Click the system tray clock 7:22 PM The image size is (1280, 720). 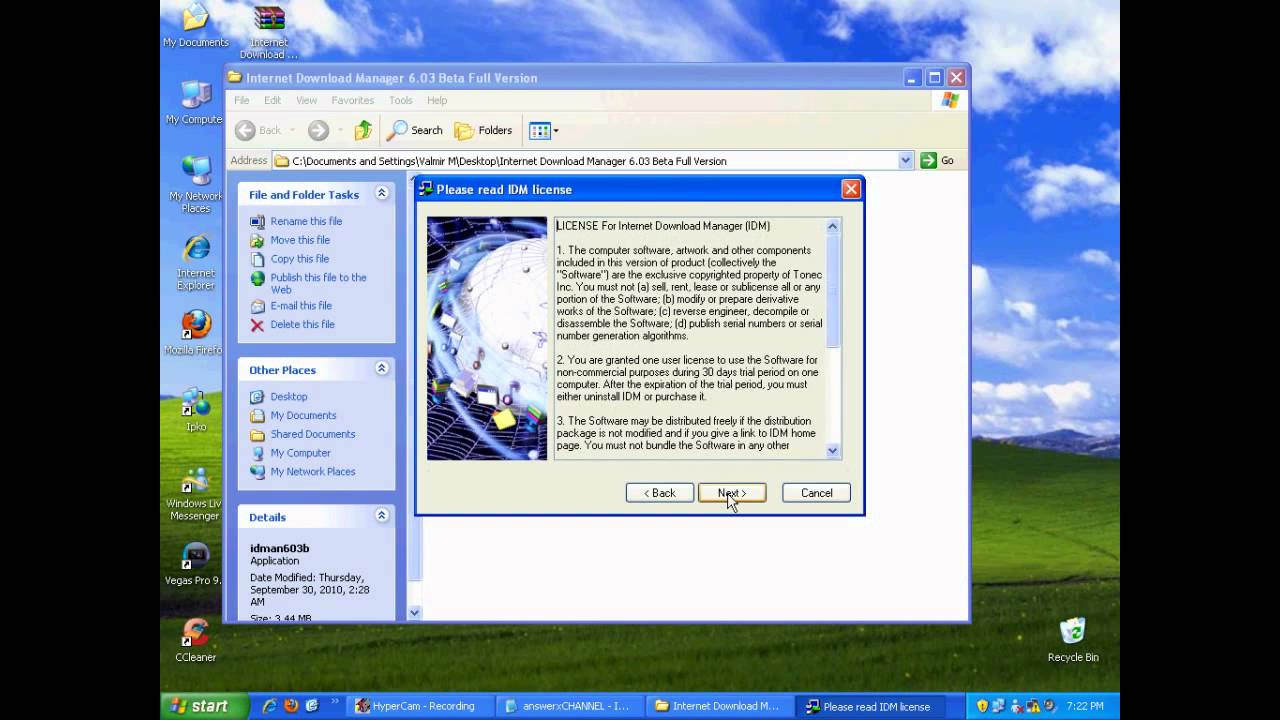tap(1084, 706)
